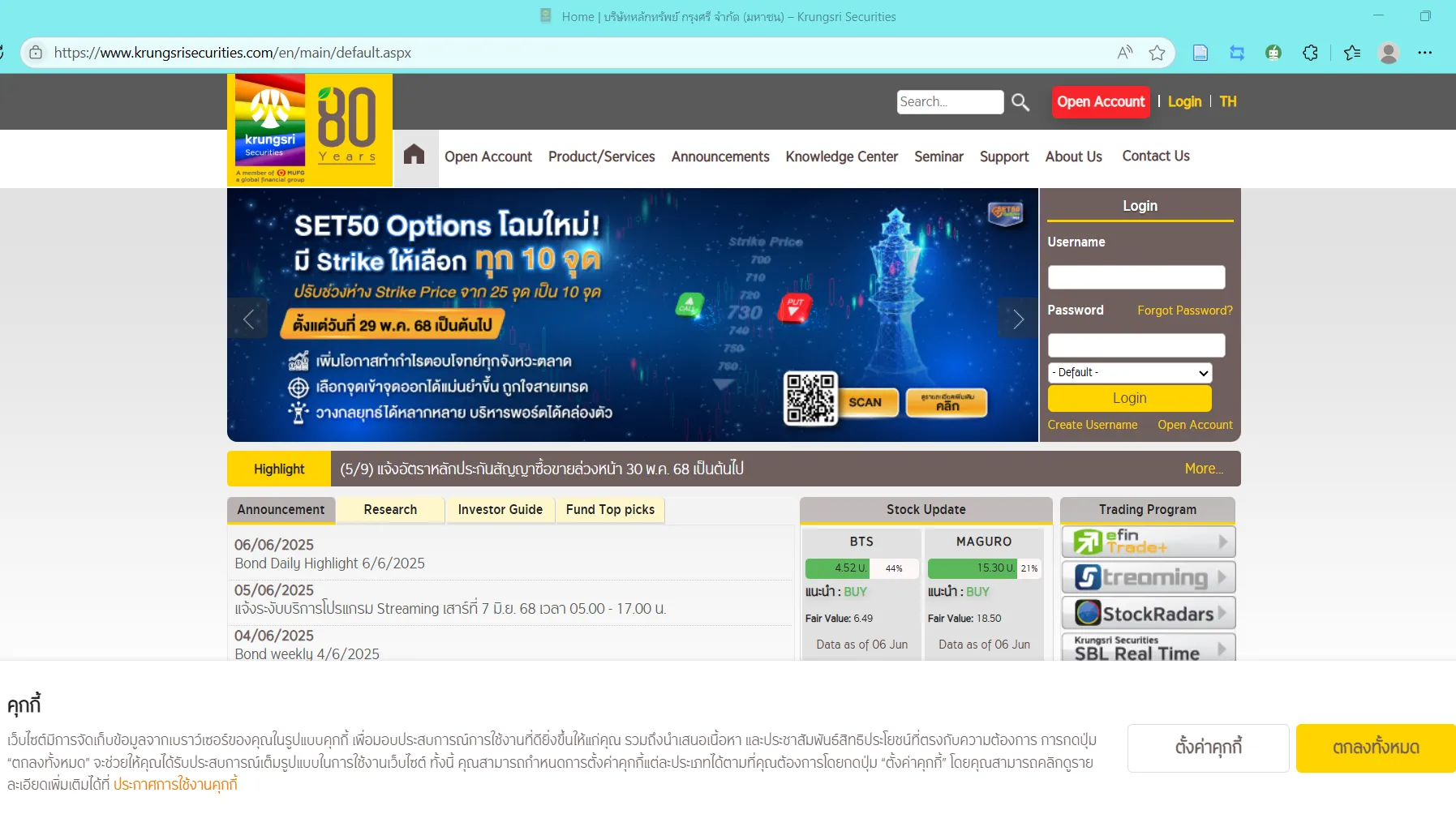
Task: Click Open Account link below login button
Action: pyautogui.click(x=1195, y=425)
